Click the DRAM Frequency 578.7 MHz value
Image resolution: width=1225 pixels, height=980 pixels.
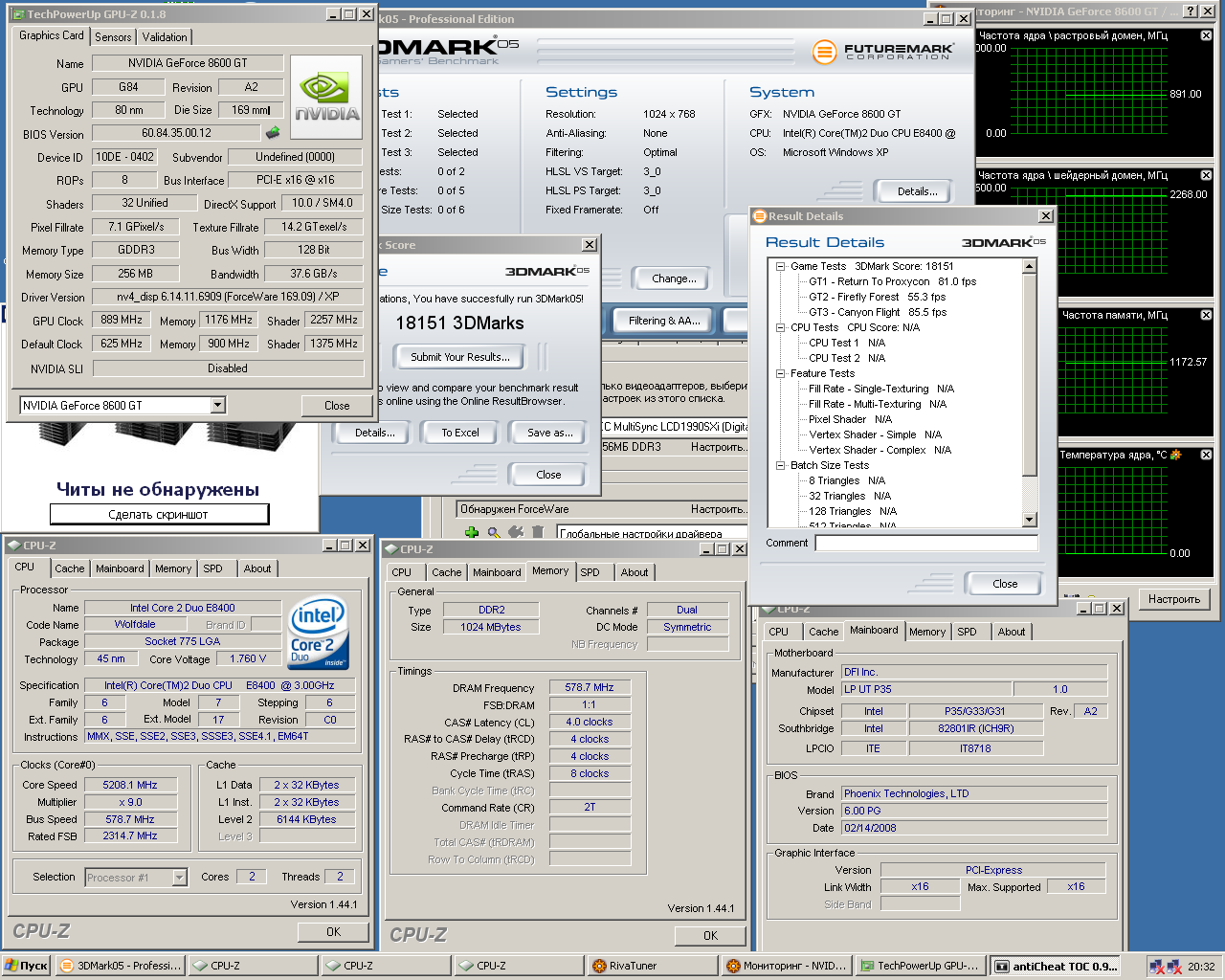(590, 687)
